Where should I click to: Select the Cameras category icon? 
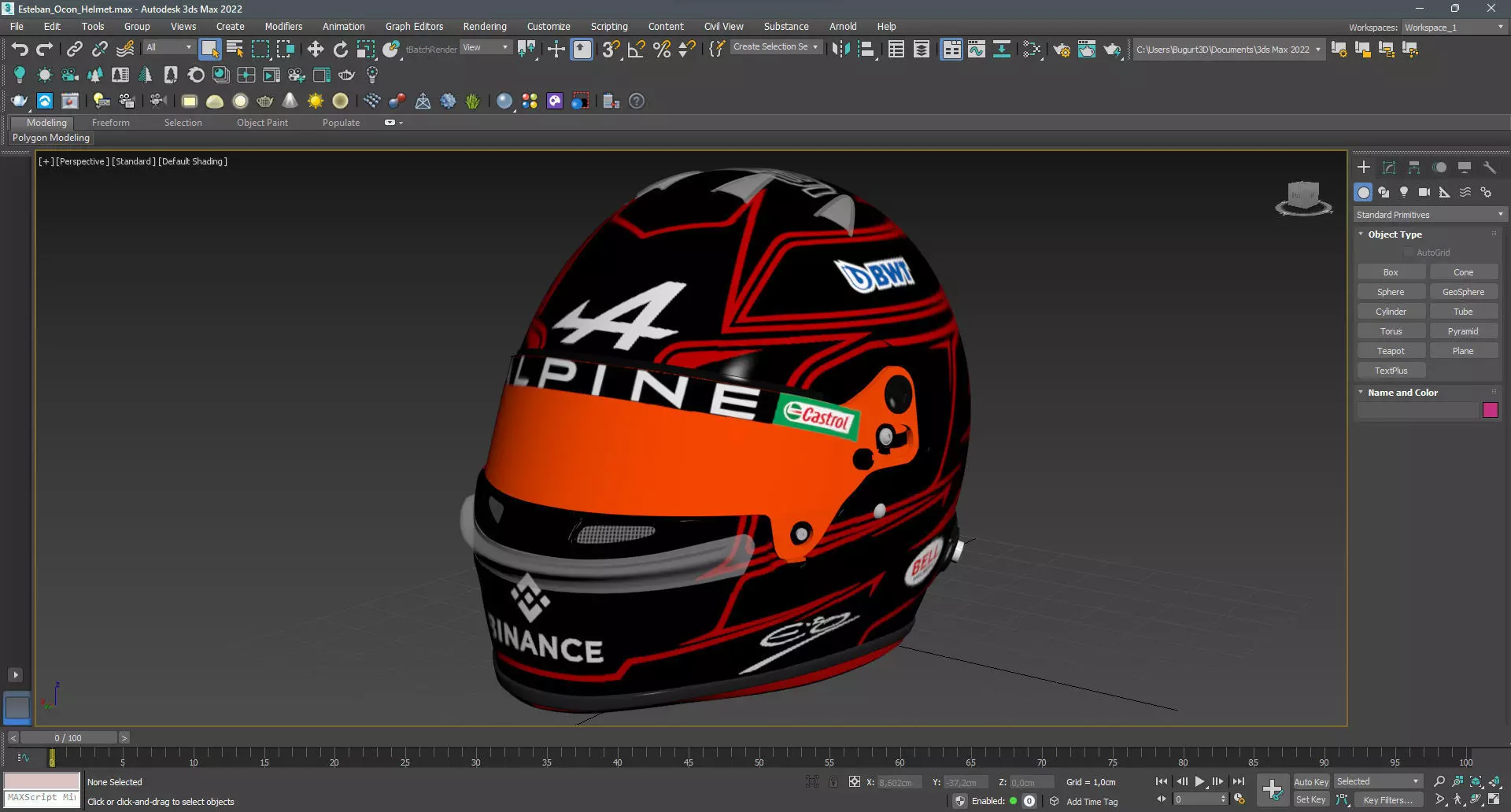point(1424,192)
